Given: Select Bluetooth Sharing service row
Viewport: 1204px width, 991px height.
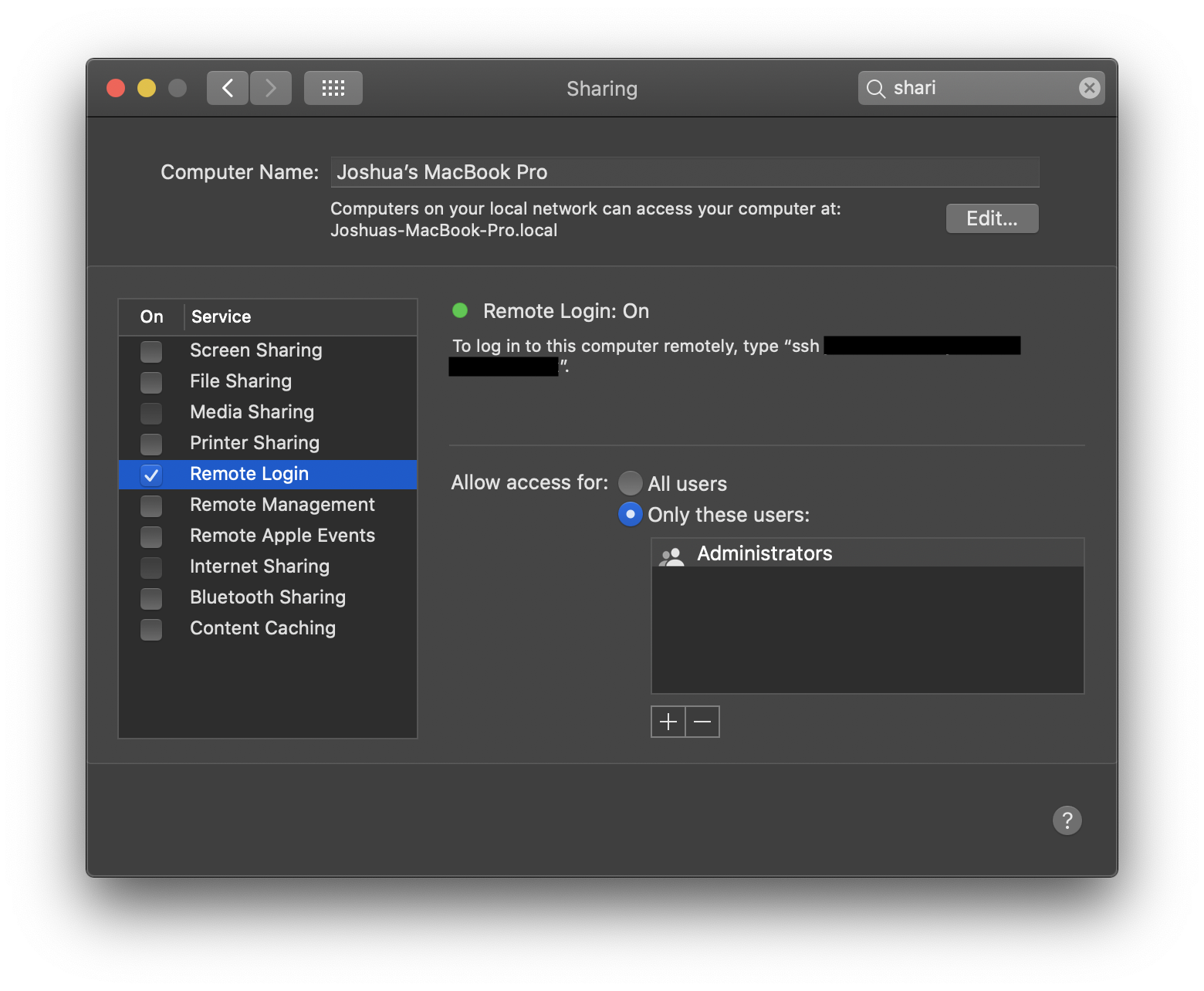Looking at the screenshot, I should pyautogui.click(x=268, y=597).
